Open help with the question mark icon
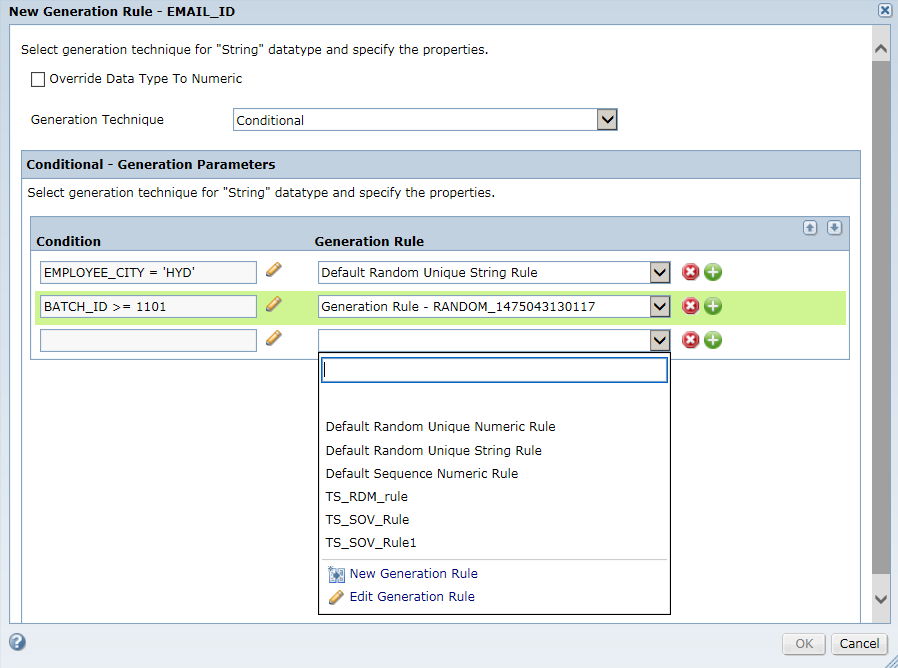This screenshot has height=668, width=898. (x=17, y=642)
